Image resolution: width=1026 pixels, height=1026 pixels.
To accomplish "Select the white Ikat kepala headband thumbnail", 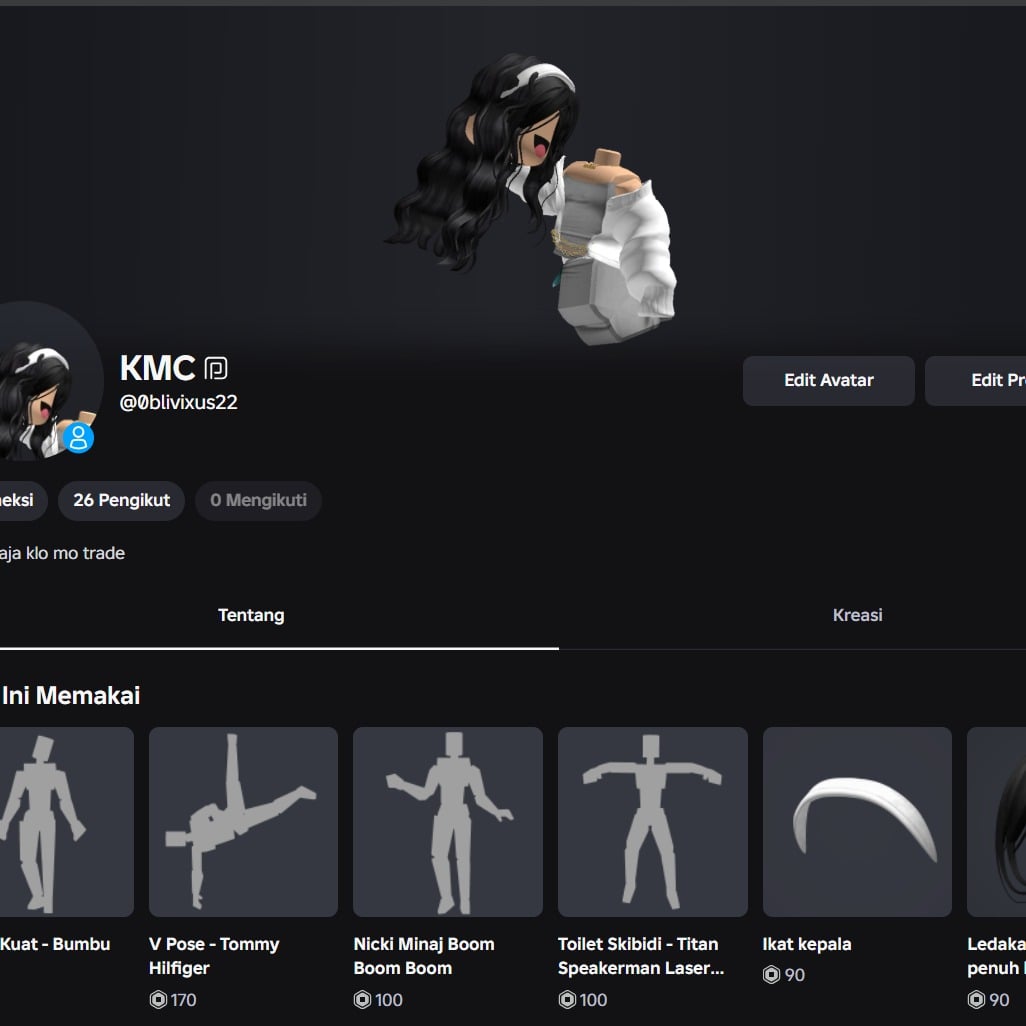I will 857,822.
